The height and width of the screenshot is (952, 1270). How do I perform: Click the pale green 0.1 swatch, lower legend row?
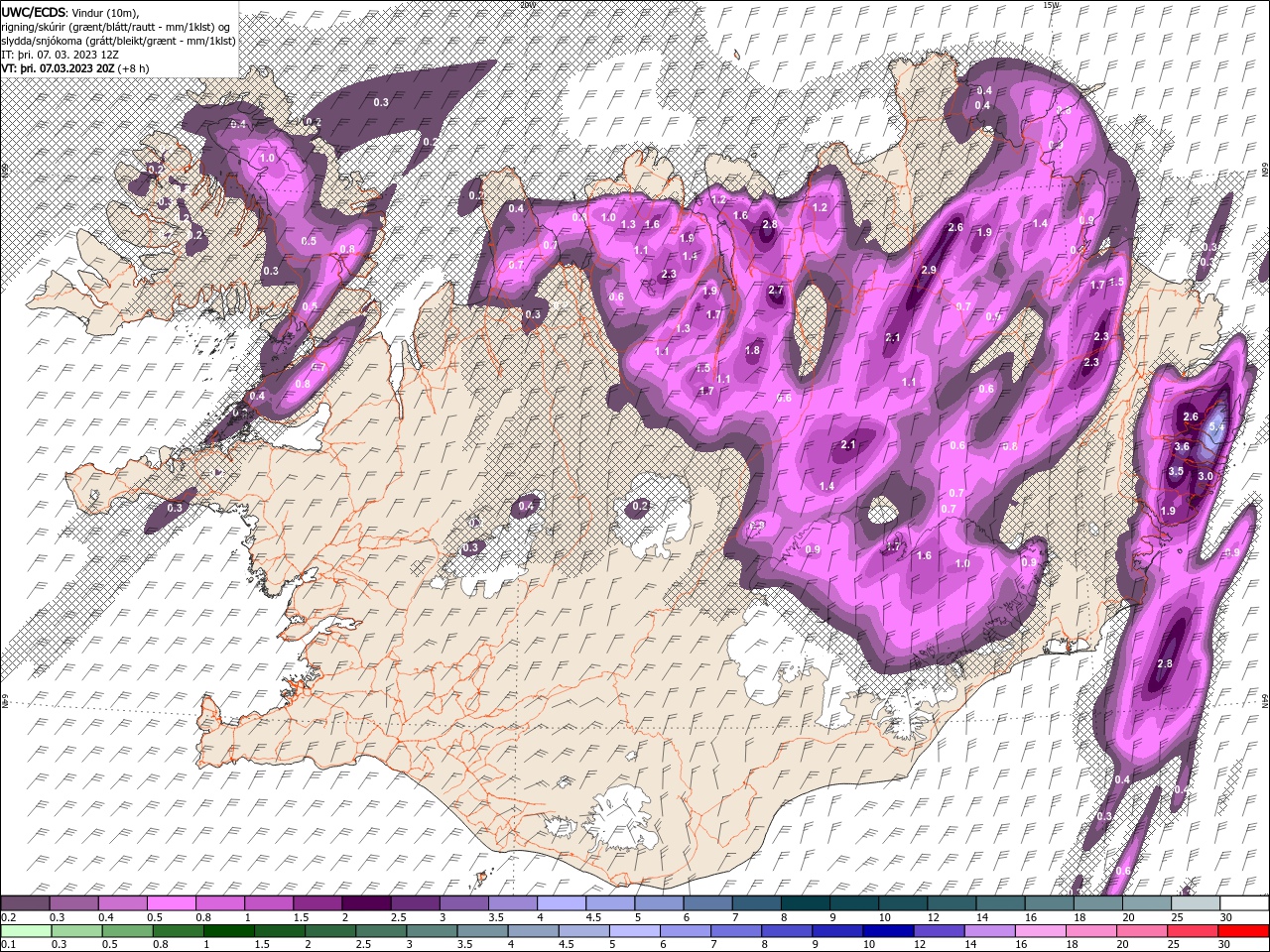coord(25,931)
